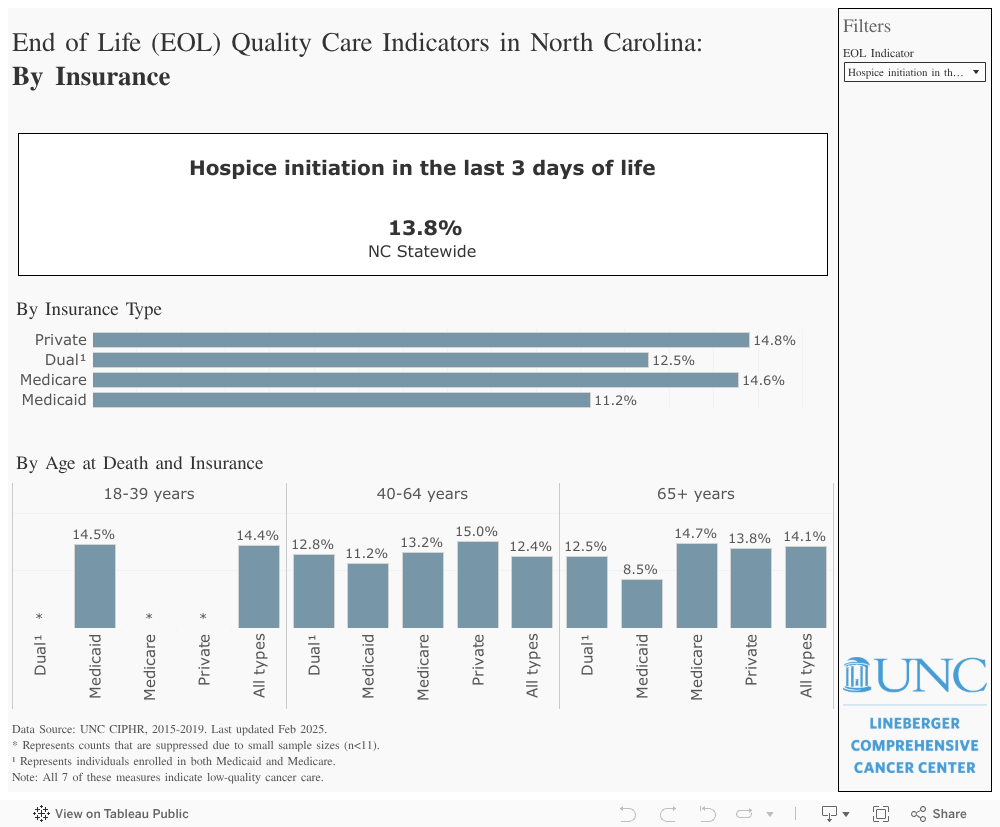Click the 65+ years Dual bar
The width and height of the screenshot is (1000, 827).
[587, 592]
